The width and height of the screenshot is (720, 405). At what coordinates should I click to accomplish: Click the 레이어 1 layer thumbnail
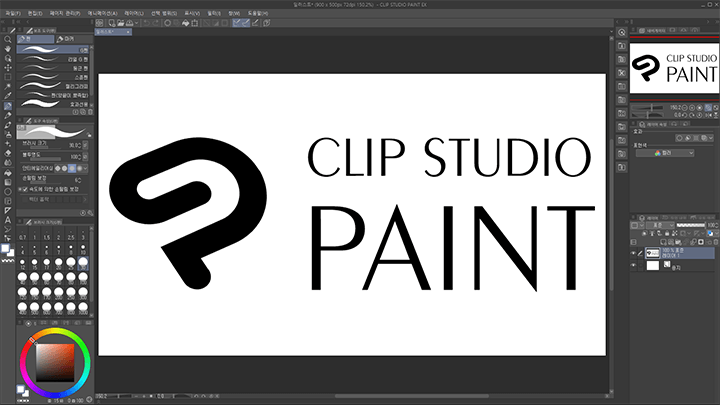click(x=652, y=253)
